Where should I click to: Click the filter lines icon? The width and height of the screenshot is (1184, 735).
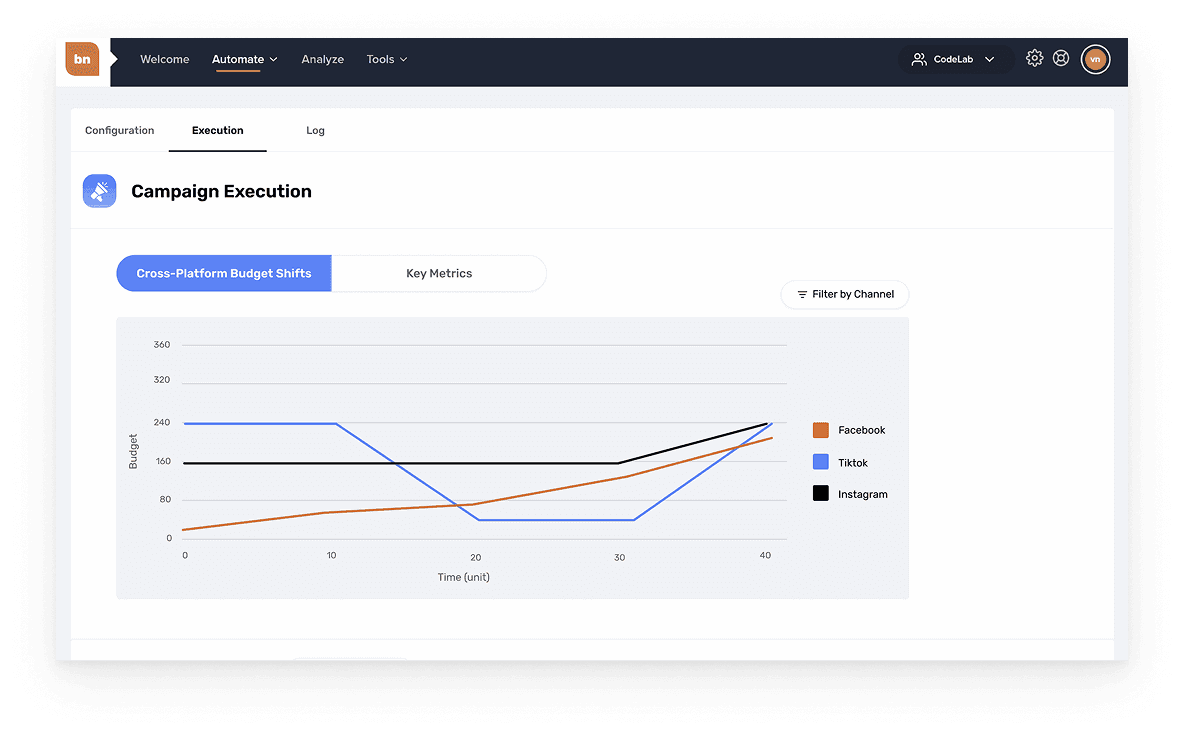click(x=802, y=295)
